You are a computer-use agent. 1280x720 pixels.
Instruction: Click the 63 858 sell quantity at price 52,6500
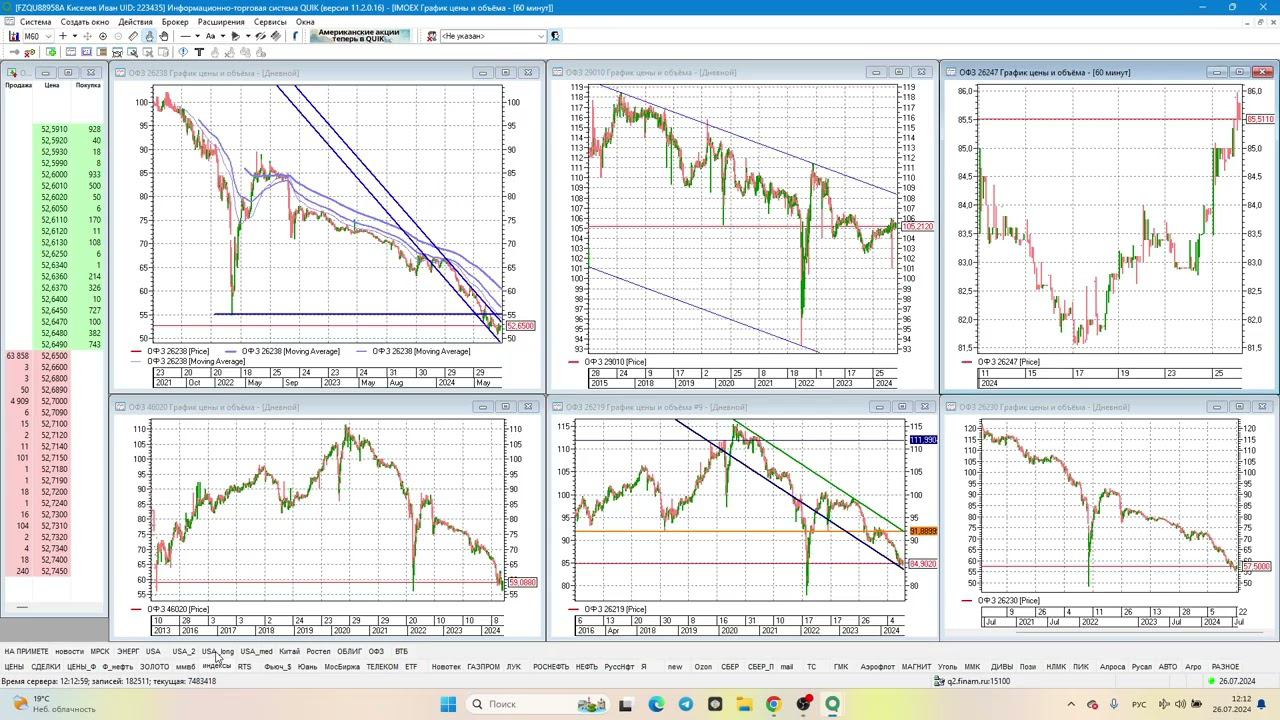17,356
